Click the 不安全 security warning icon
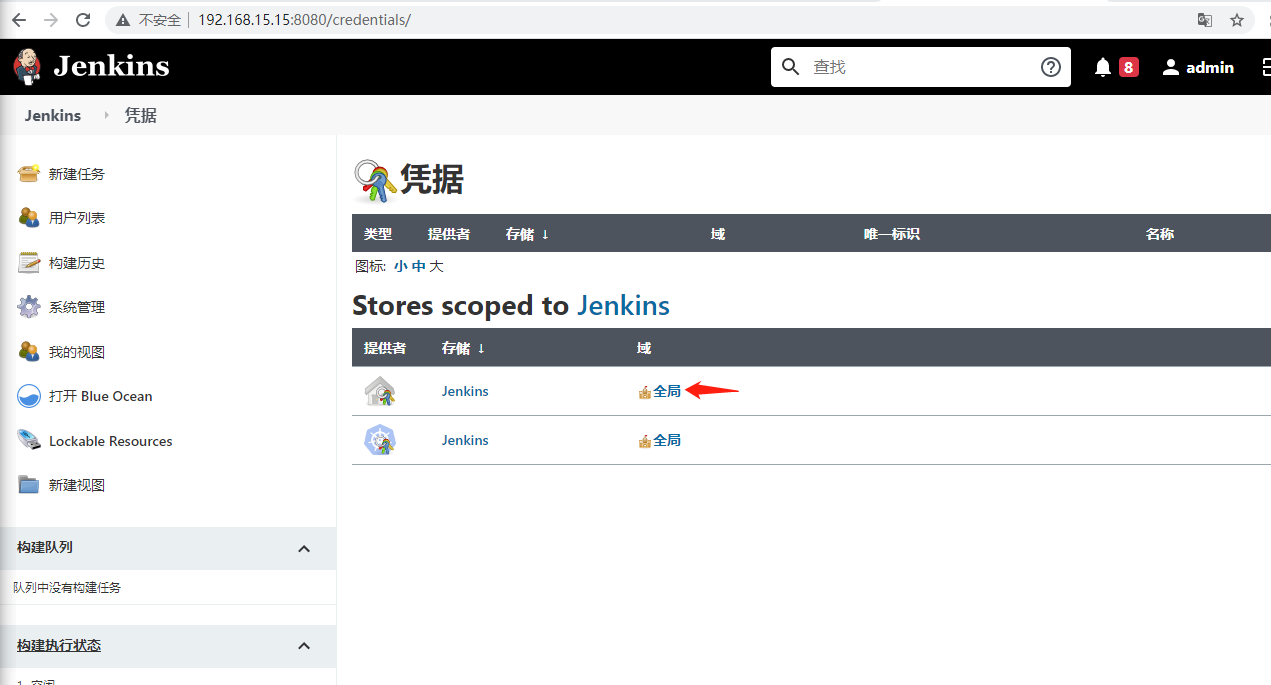1271x685 pixels. 123,20
